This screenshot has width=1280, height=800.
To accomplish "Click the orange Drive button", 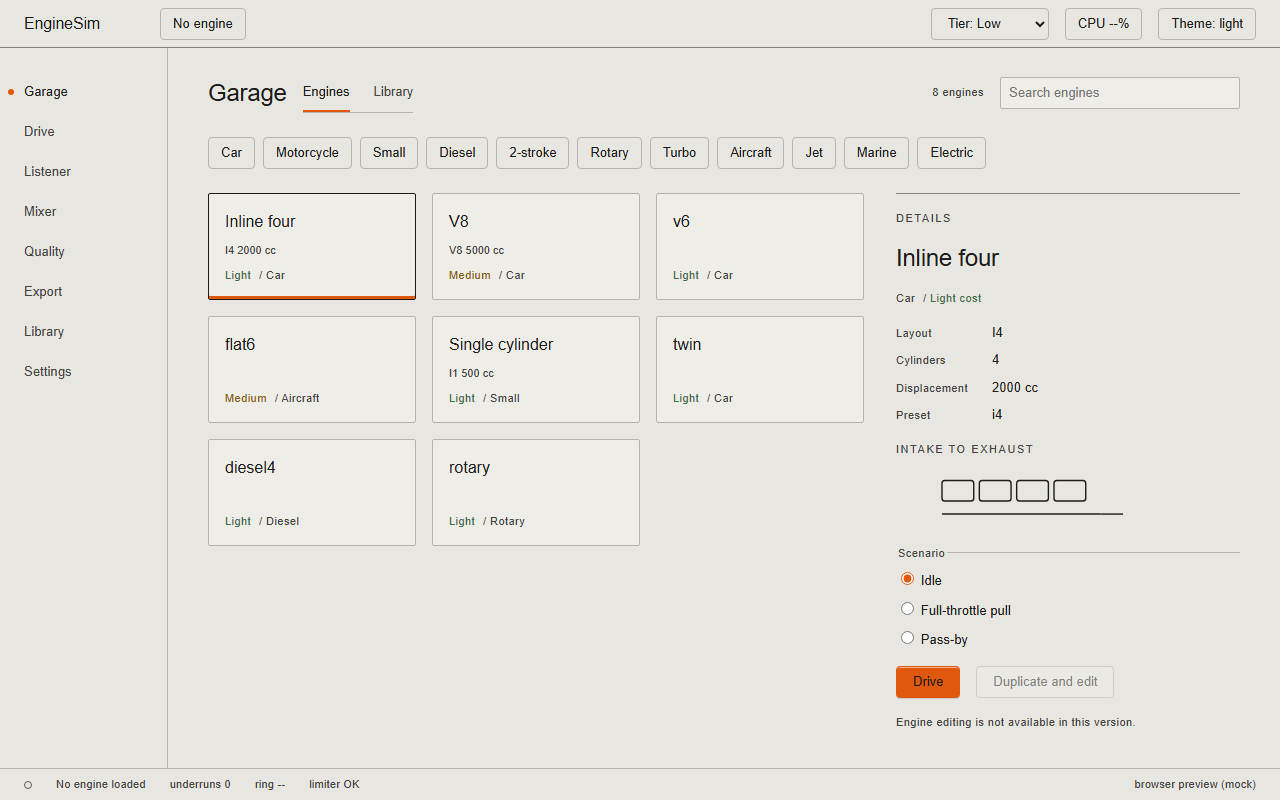I will tap(928, 682).
